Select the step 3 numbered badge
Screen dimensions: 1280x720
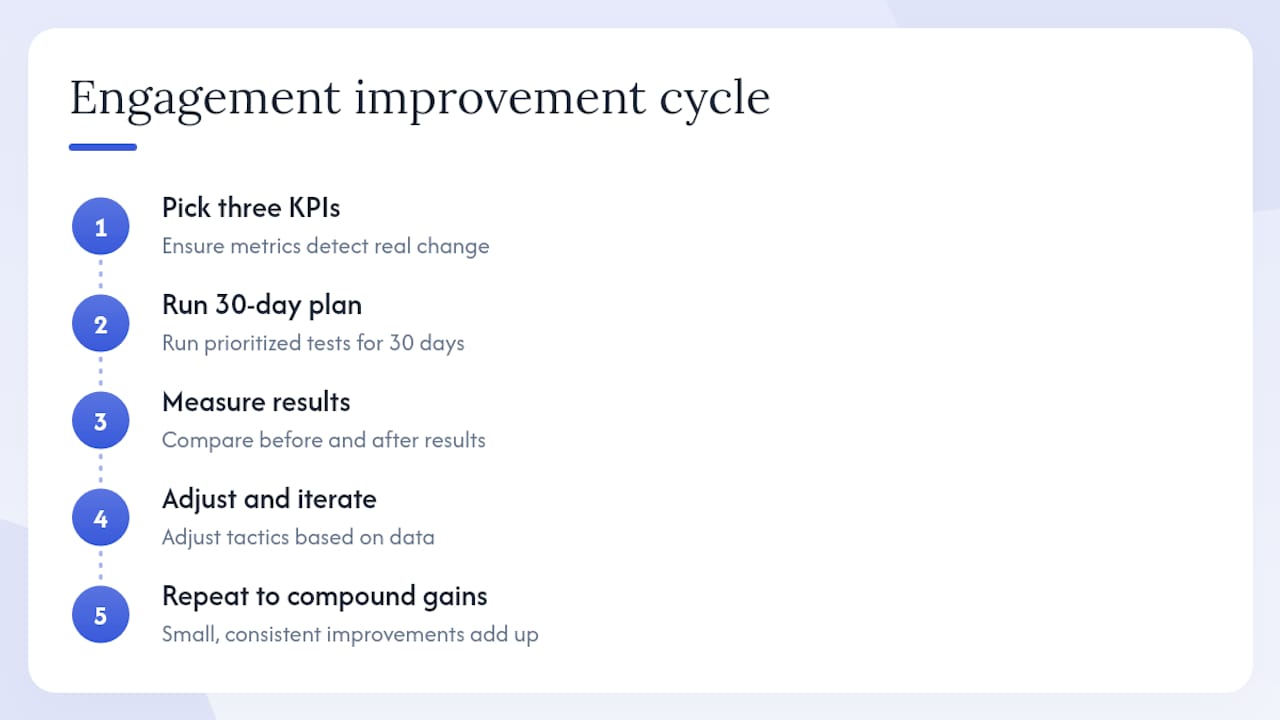pos(100,421)
